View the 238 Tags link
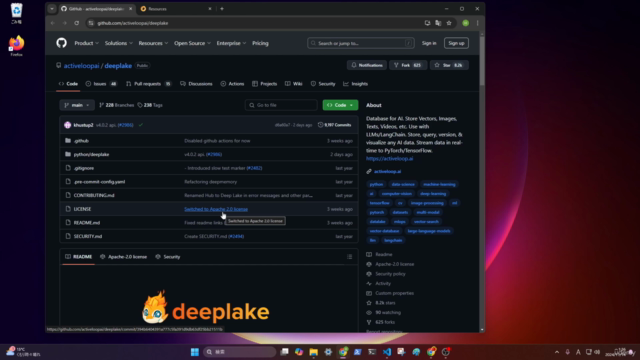The image size is (640, 360). point(150,105)
